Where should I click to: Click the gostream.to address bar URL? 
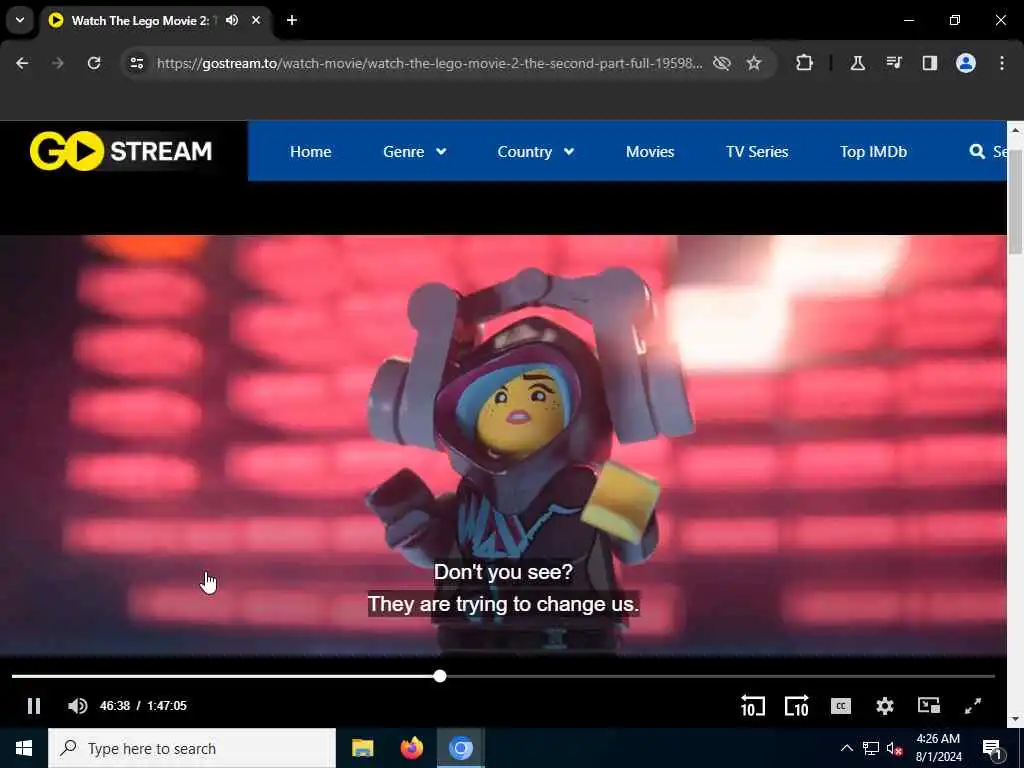click(x=430, y=63)
